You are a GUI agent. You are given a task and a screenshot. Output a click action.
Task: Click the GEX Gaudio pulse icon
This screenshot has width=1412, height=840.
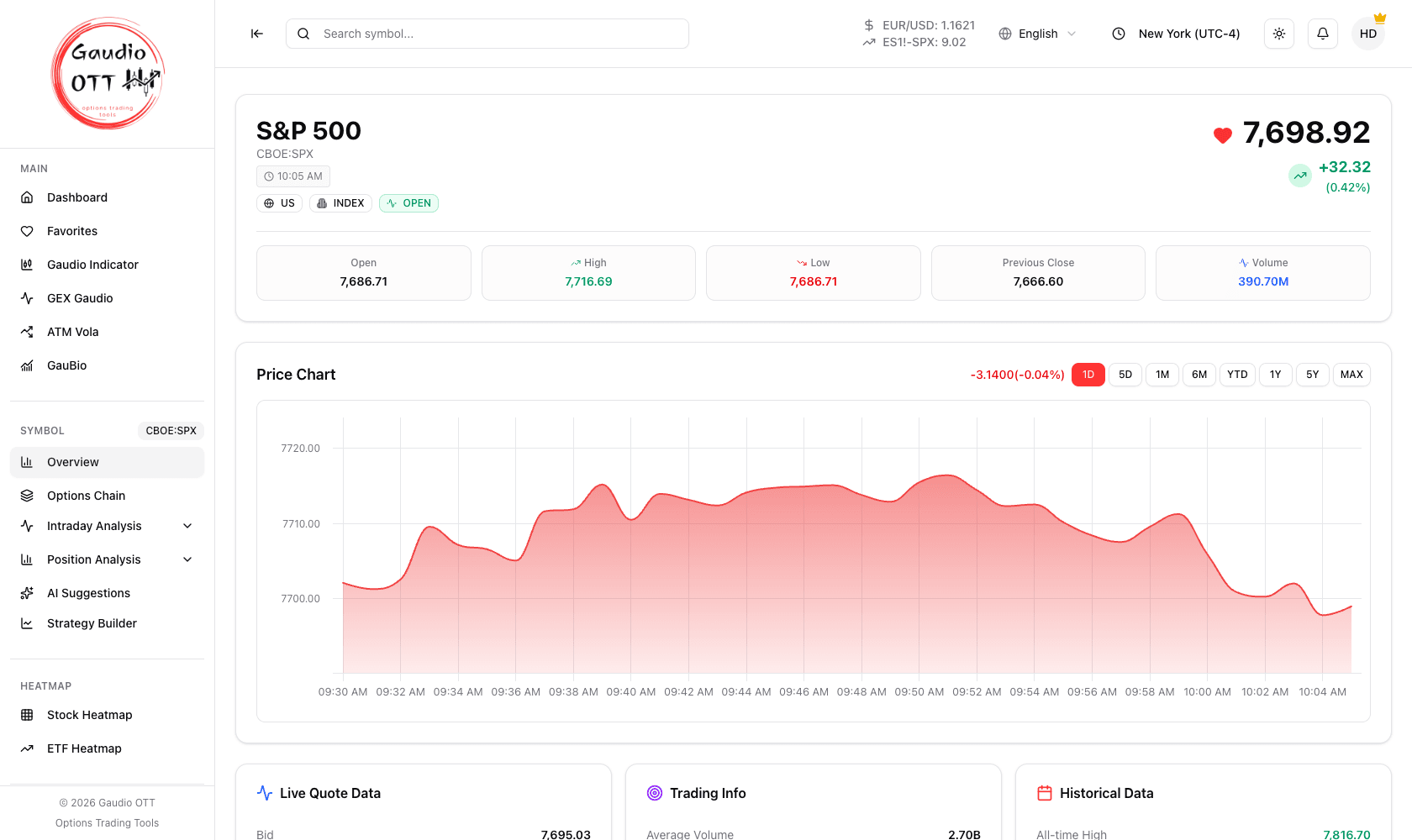pyautogui.click(x=27, y=298)
